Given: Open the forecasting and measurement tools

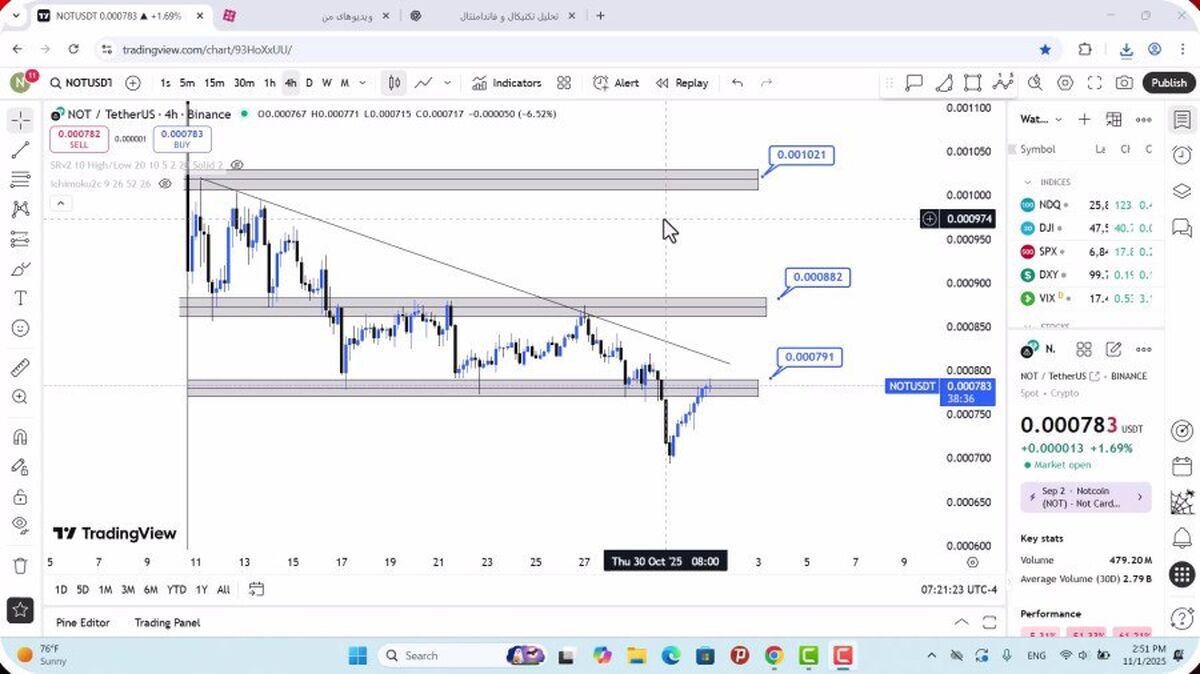Looking at the screenshot, I should coord(20,239).
